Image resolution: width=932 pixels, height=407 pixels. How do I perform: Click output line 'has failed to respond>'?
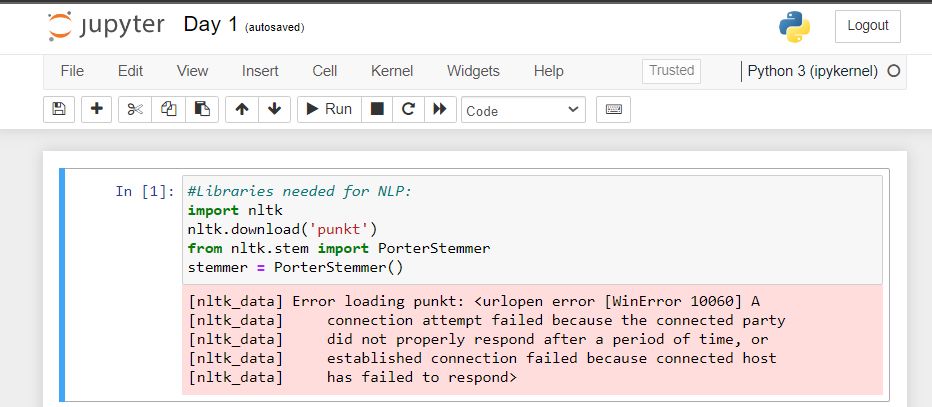(x=353, y=377)
